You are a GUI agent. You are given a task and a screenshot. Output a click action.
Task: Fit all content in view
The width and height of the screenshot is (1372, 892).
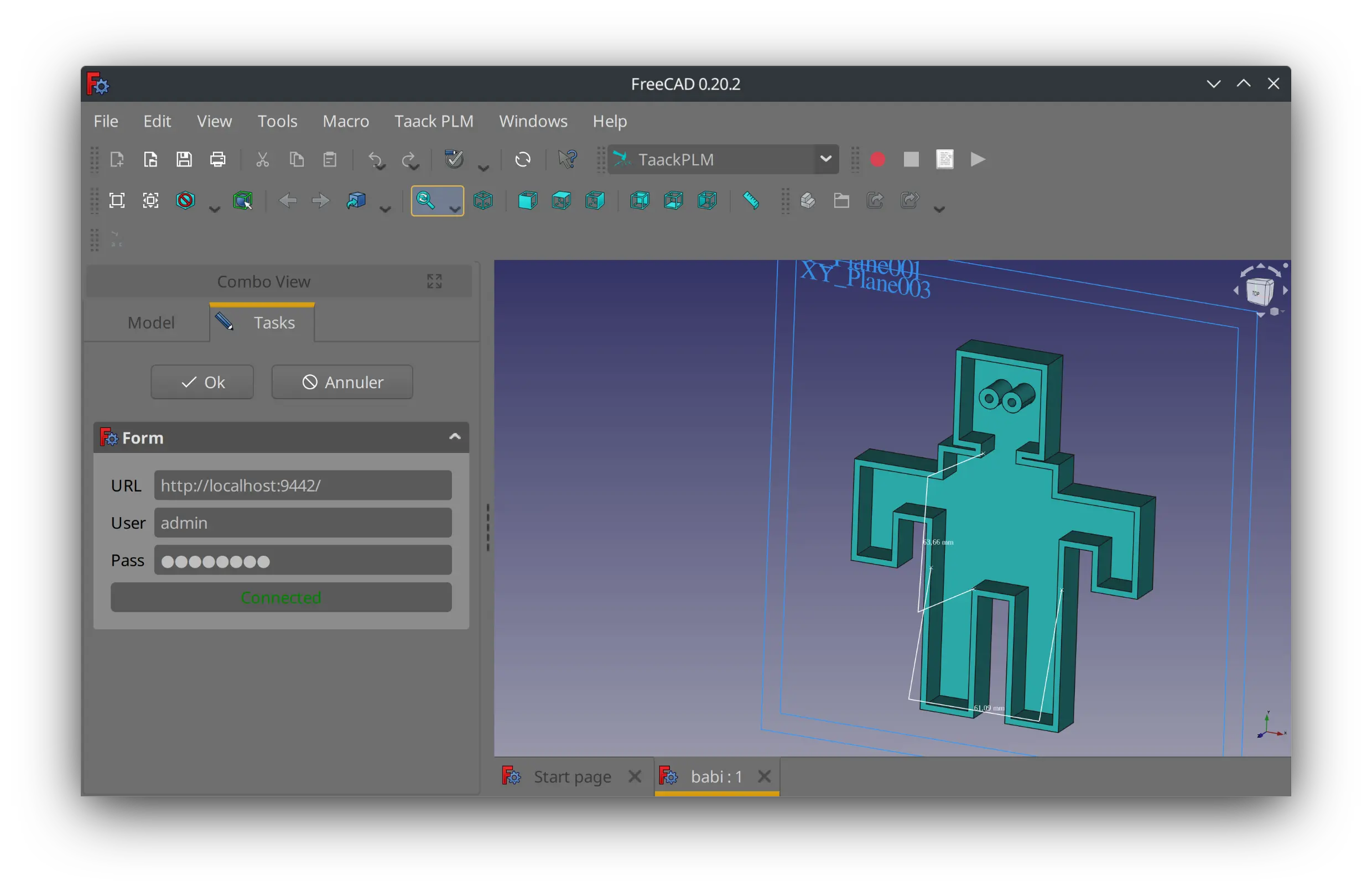click(117, 201)
